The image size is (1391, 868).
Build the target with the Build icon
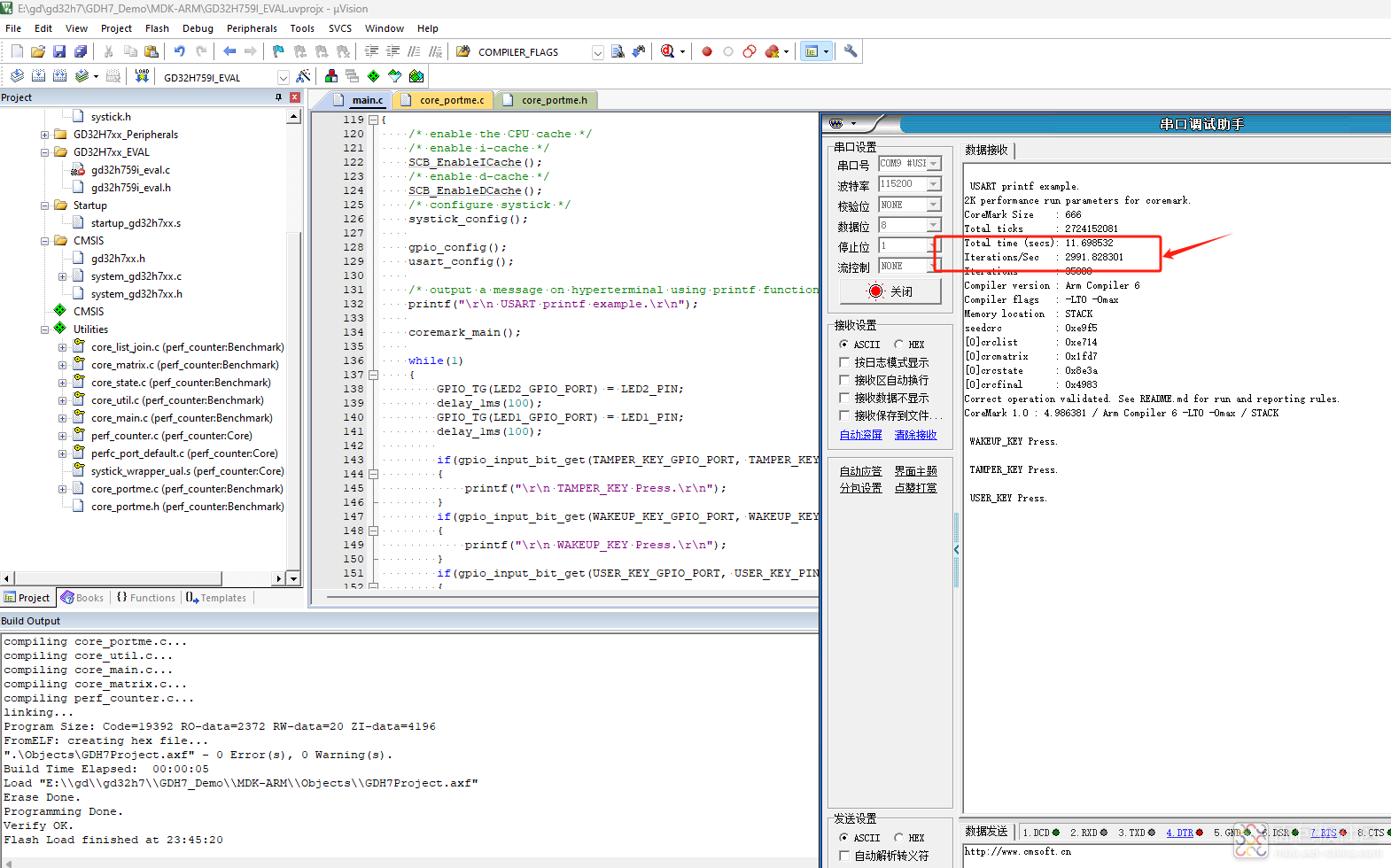(38, 76)
